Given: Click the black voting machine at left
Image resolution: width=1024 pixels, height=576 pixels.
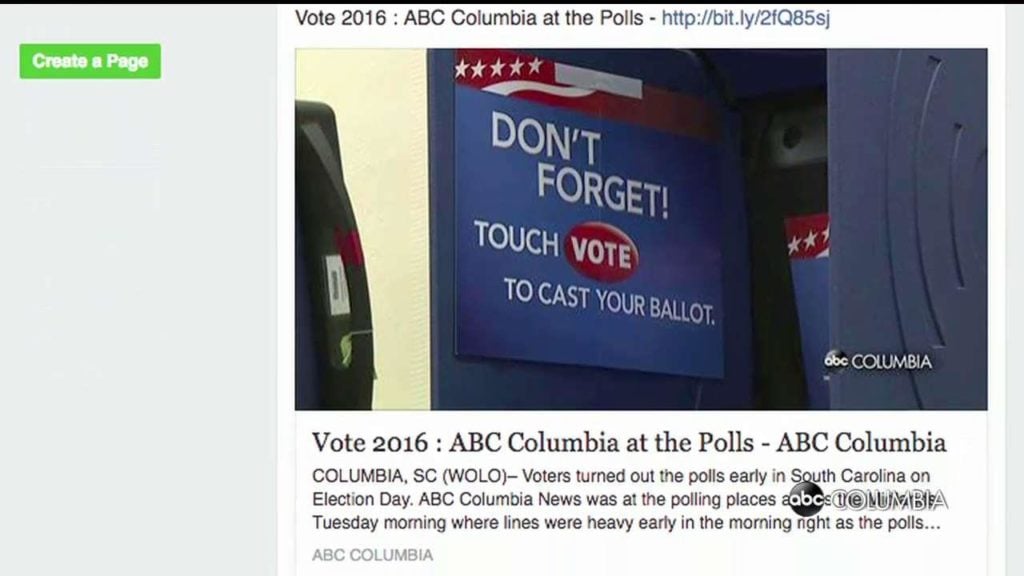Looking at the screenshot, I should (332, 256).
